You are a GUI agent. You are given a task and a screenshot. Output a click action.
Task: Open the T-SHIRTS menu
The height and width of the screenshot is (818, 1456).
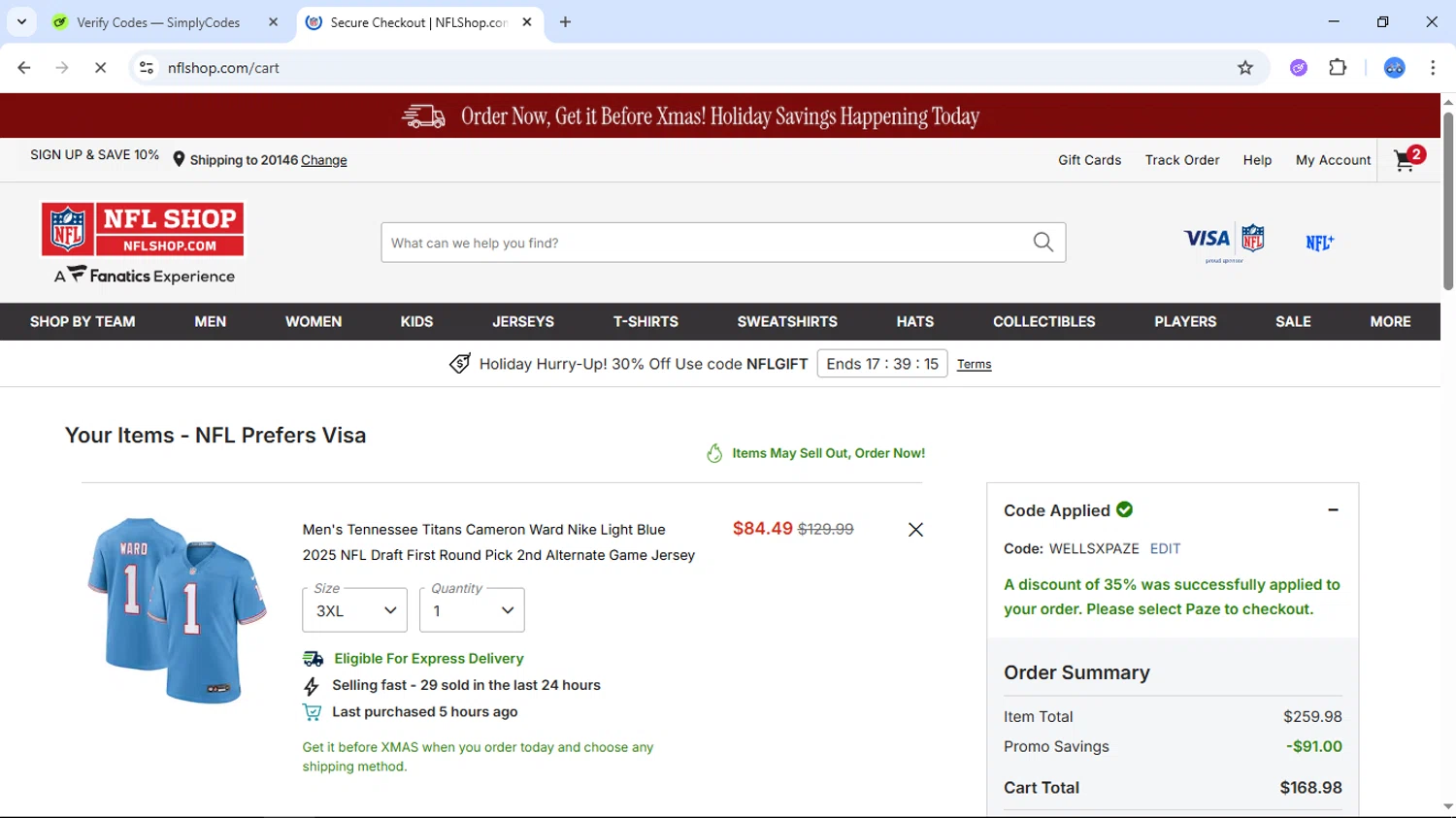(x=645, y=321)
